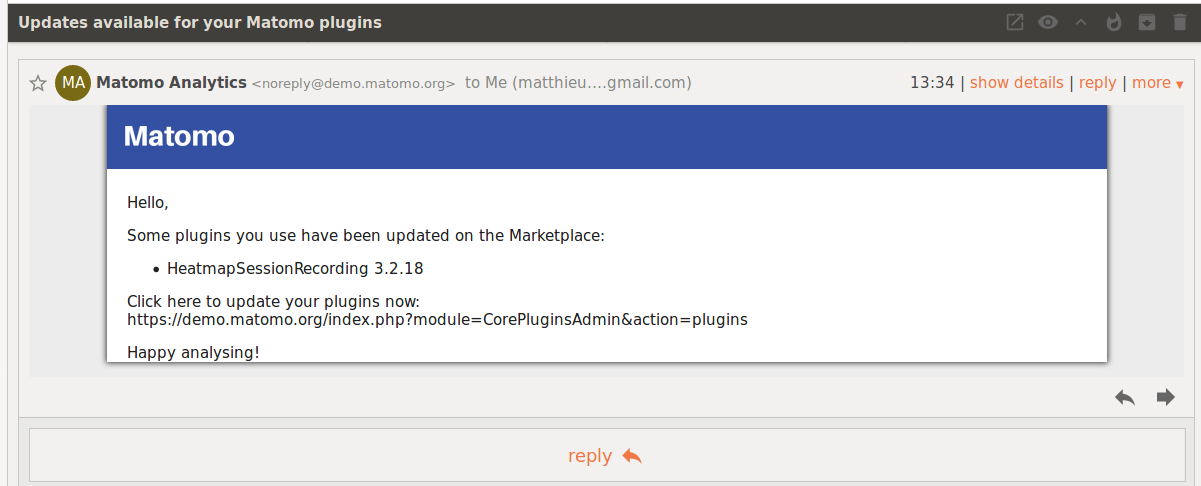This screenshot has height=486, width=1201.
Task: Open the message in a new window
Action: click(1015, 22)
